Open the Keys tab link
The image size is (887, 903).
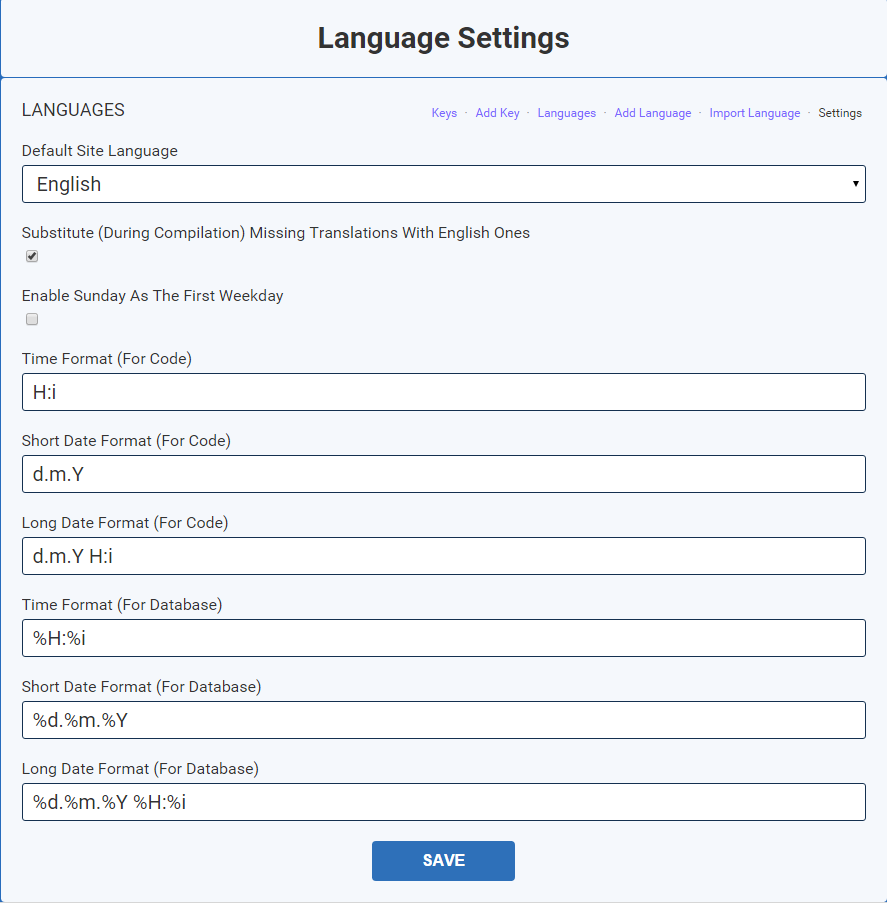[x=444, y=113]
